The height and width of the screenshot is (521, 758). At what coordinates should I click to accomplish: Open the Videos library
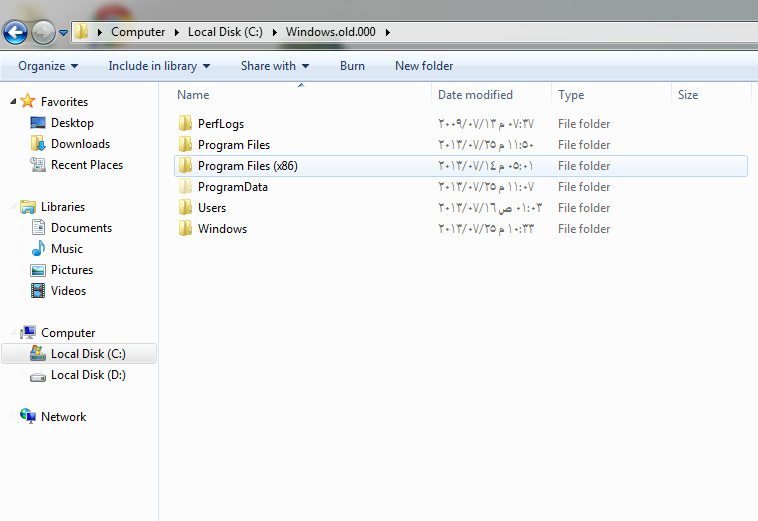point(69,291)
